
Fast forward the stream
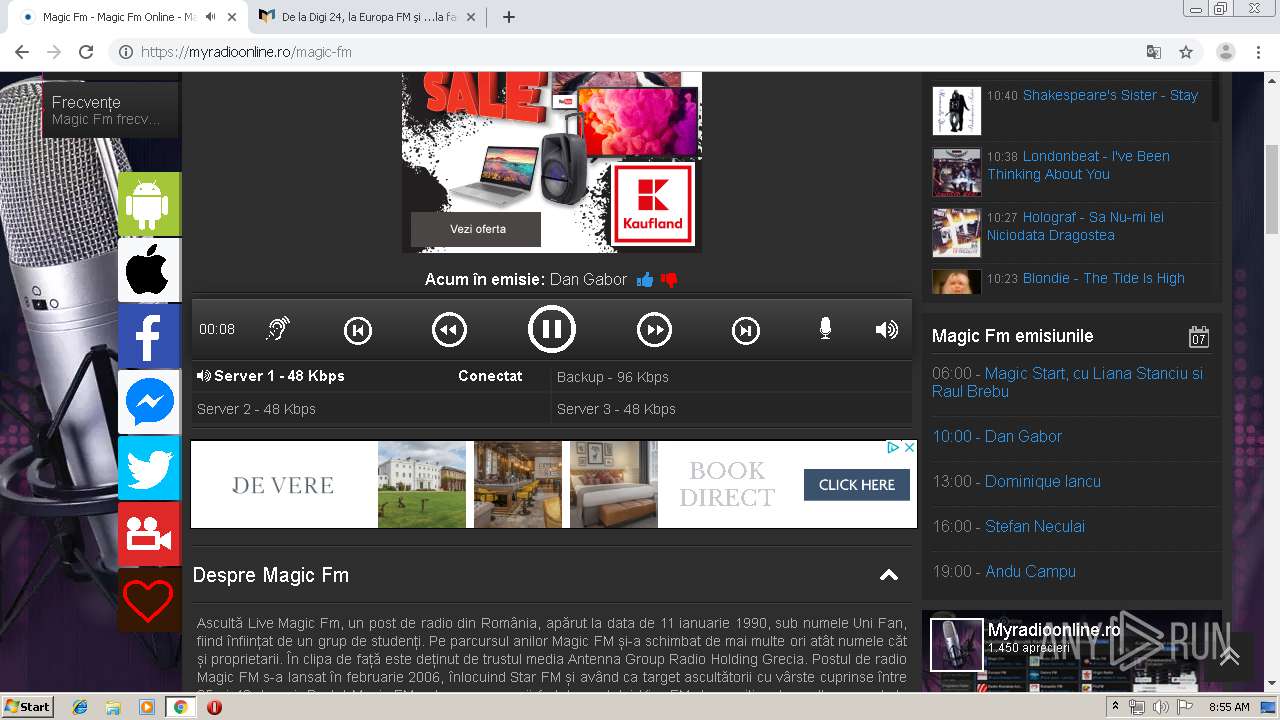(x=654, y=329)
